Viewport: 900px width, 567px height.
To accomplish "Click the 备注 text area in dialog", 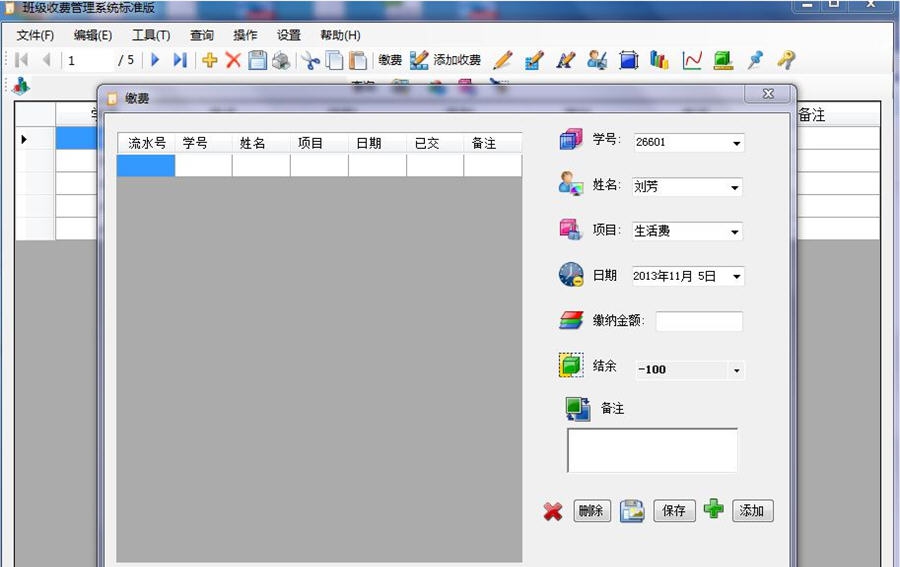I will 652,451.
